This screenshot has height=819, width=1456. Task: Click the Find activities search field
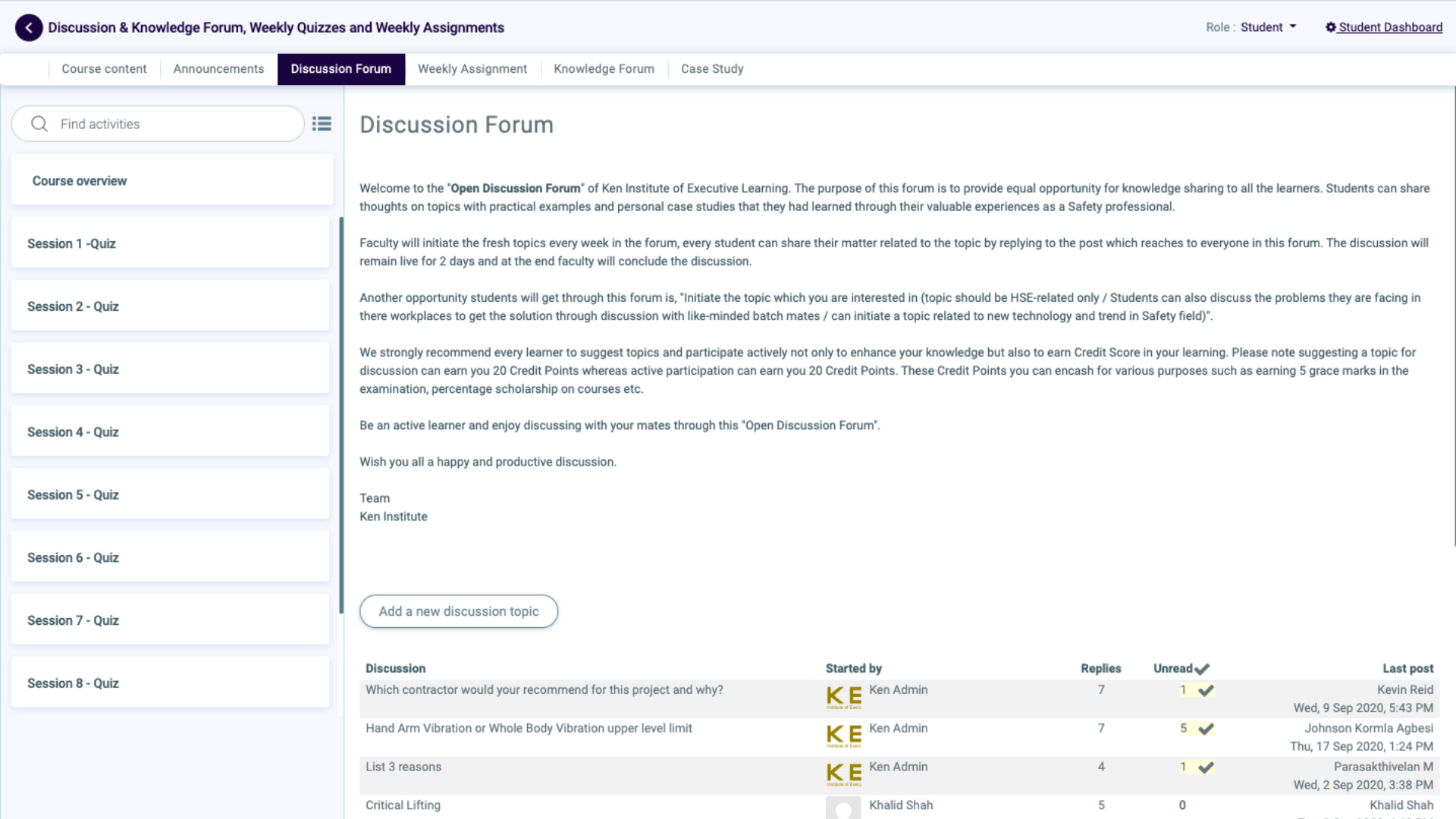pyautogui.click(x=174, y=124)
